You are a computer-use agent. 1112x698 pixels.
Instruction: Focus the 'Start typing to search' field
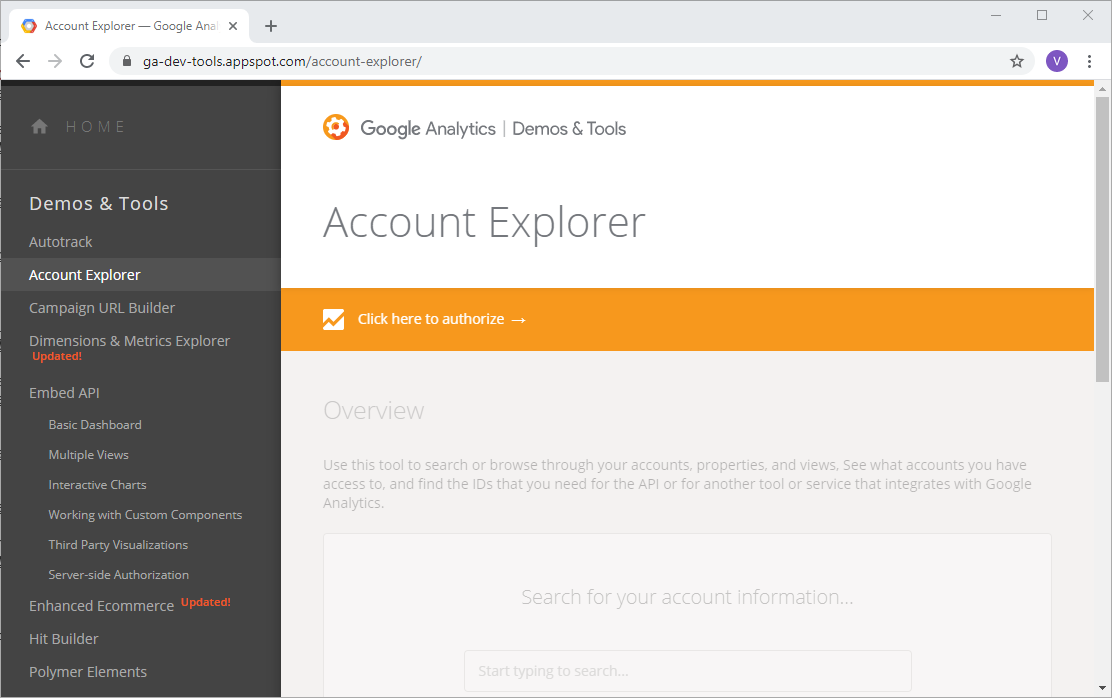click(688, 671)
